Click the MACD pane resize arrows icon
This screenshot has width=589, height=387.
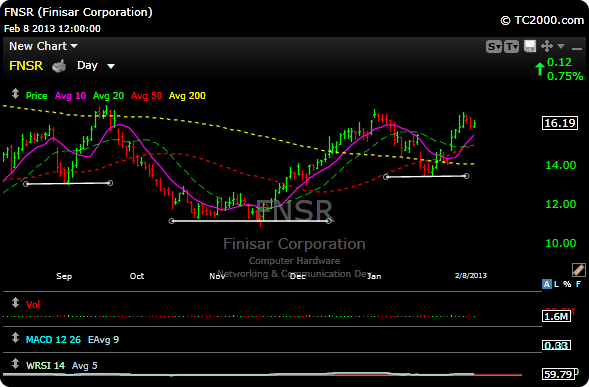pyautogui.click(x=15, y=338)
